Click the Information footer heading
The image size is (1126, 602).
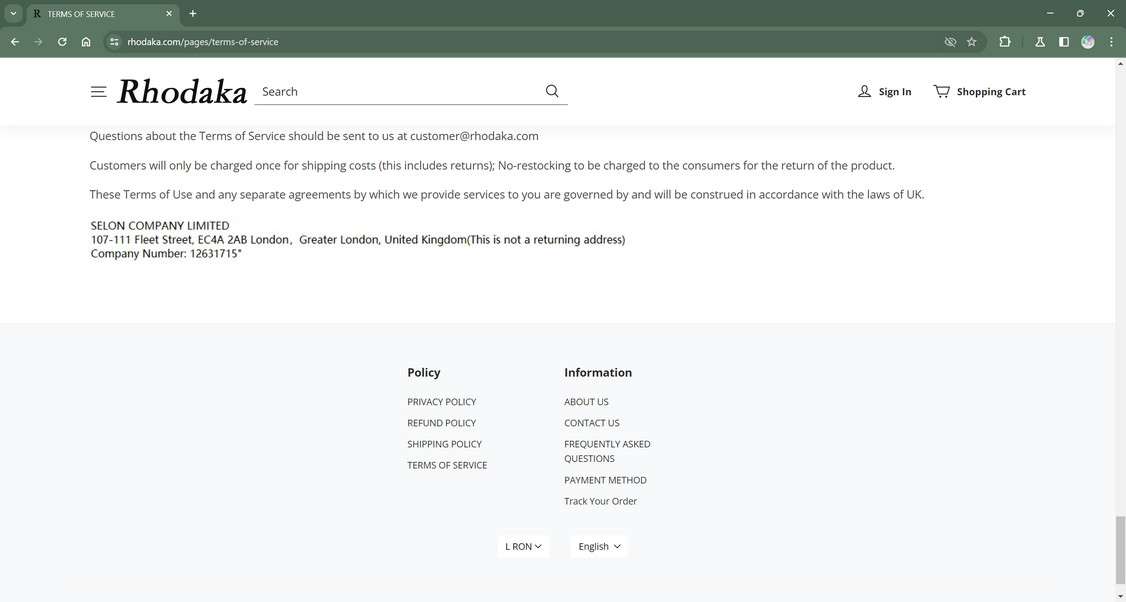tap(598, 372)
